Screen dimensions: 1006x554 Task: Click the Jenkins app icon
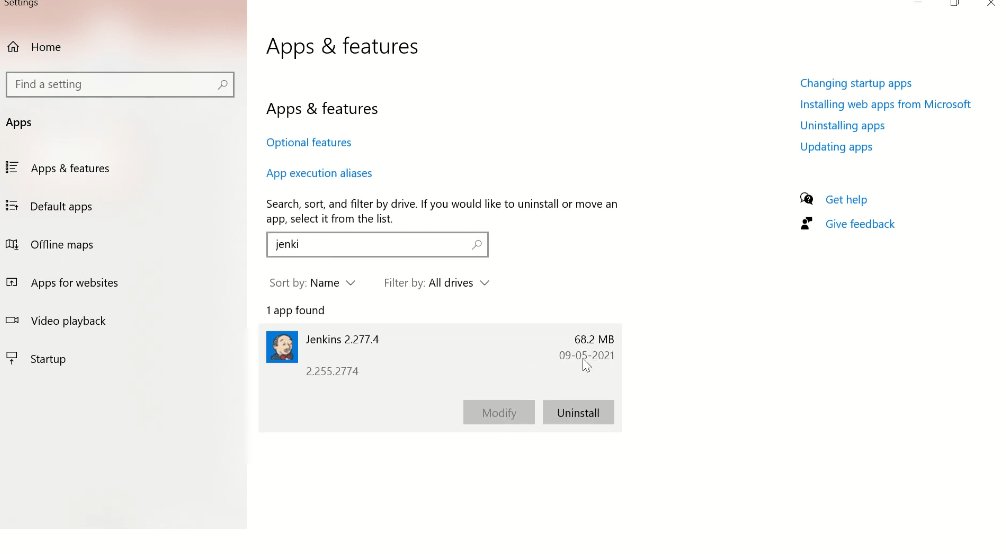click(x=282, y=347)
